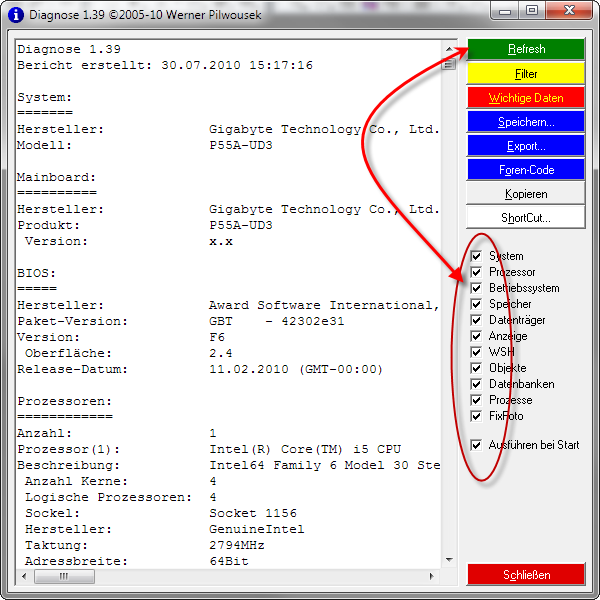
Task: Click the Speichern... button
Action: [526, 122]
